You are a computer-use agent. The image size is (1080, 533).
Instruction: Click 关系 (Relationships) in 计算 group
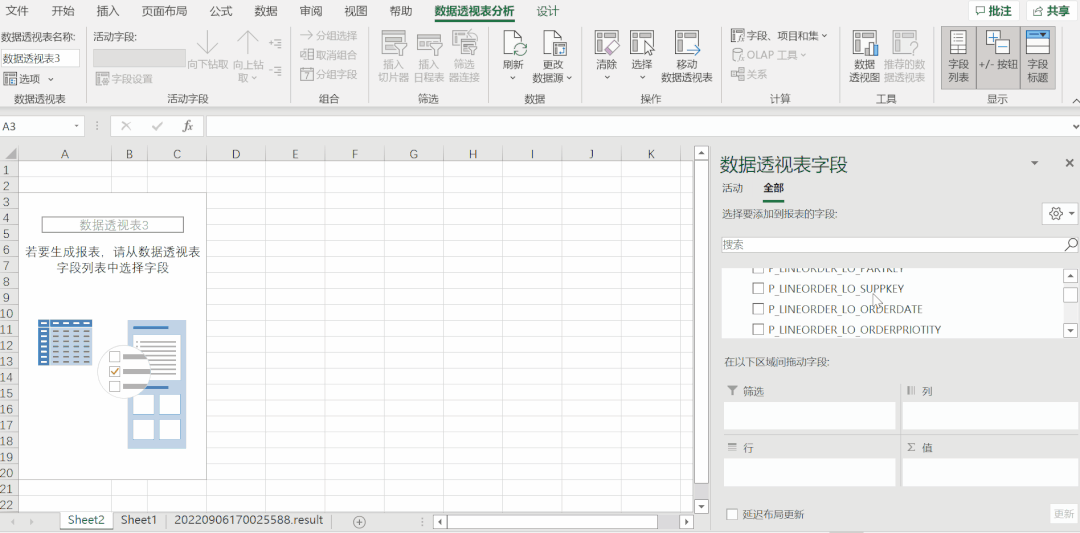click(749, 74)
